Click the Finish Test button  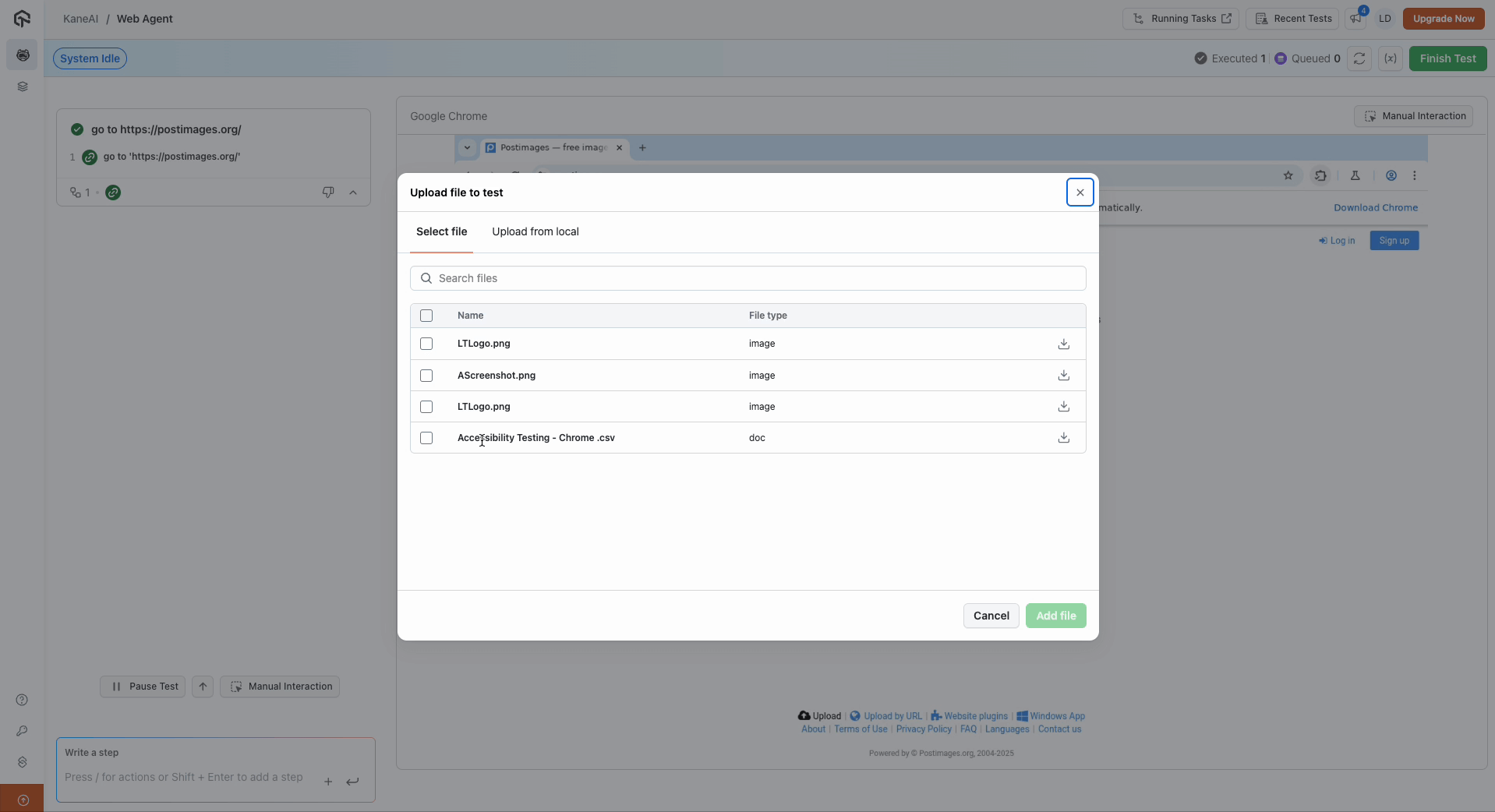[1447, 58]
